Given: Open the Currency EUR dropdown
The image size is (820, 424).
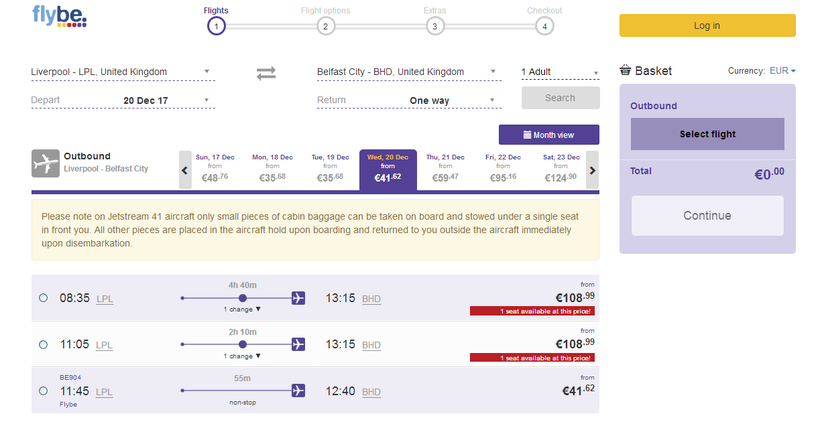Looking at the screenshot, I should (780, 71).
